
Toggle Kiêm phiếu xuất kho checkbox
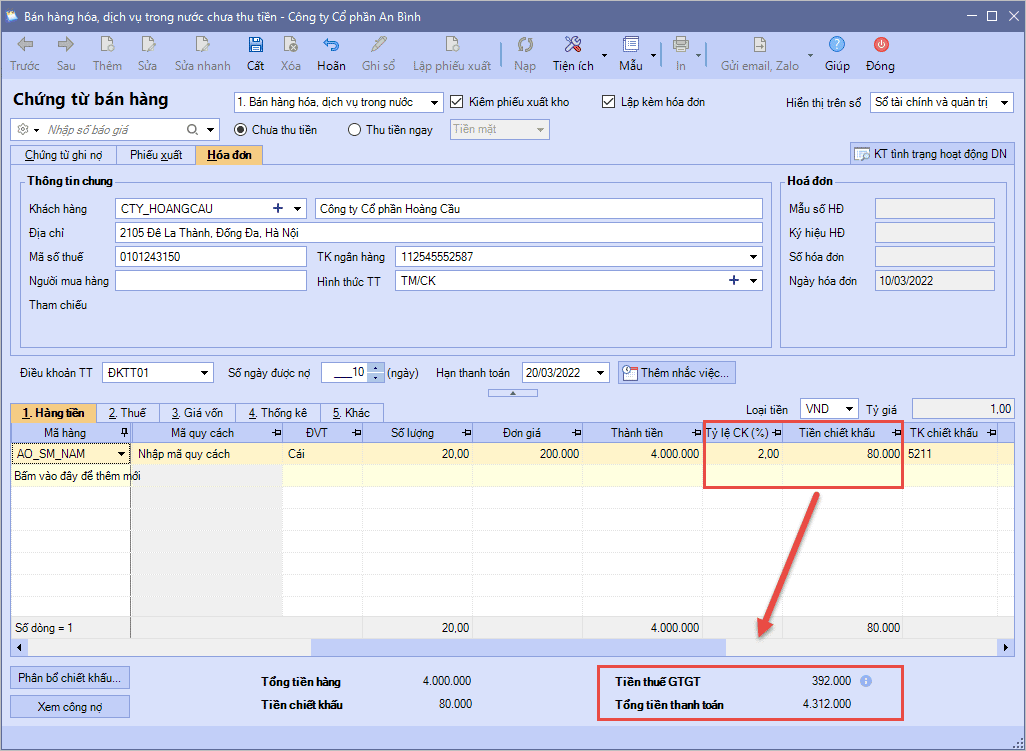[457, 102]
